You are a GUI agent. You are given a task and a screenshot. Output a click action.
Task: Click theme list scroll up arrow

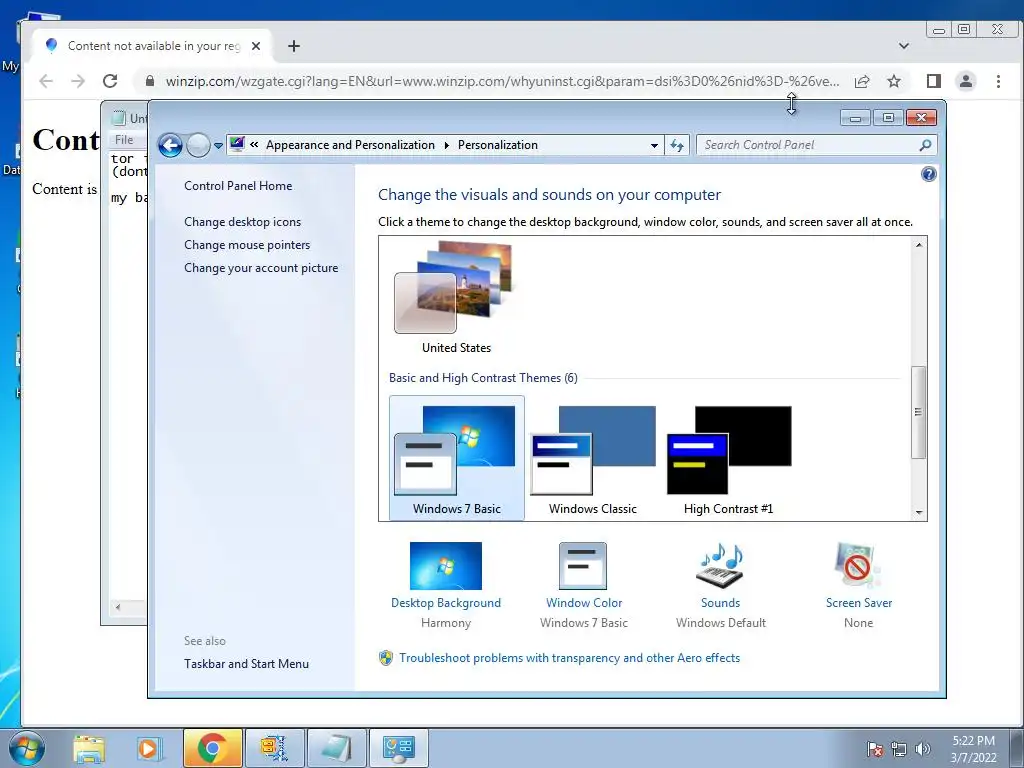pos(919,245)
